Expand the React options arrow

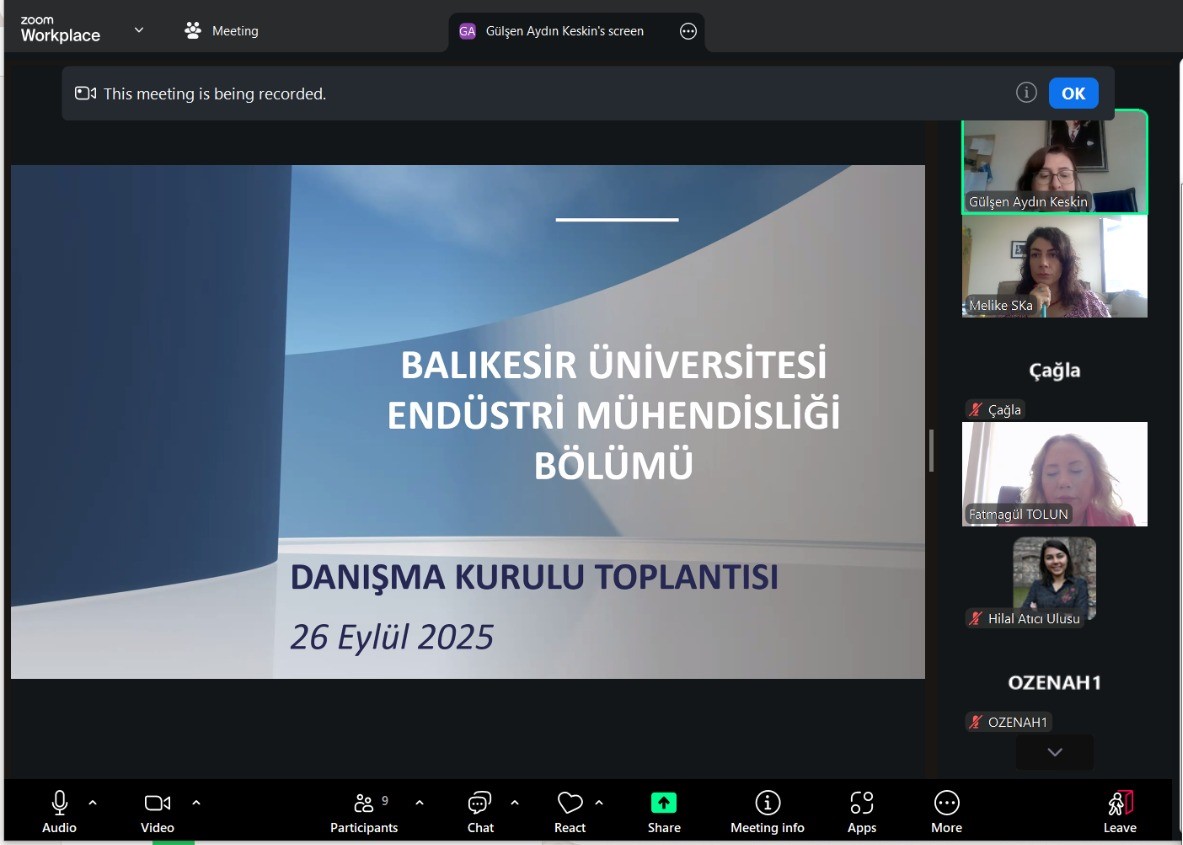pyautogui.click(x=599, y=804)
